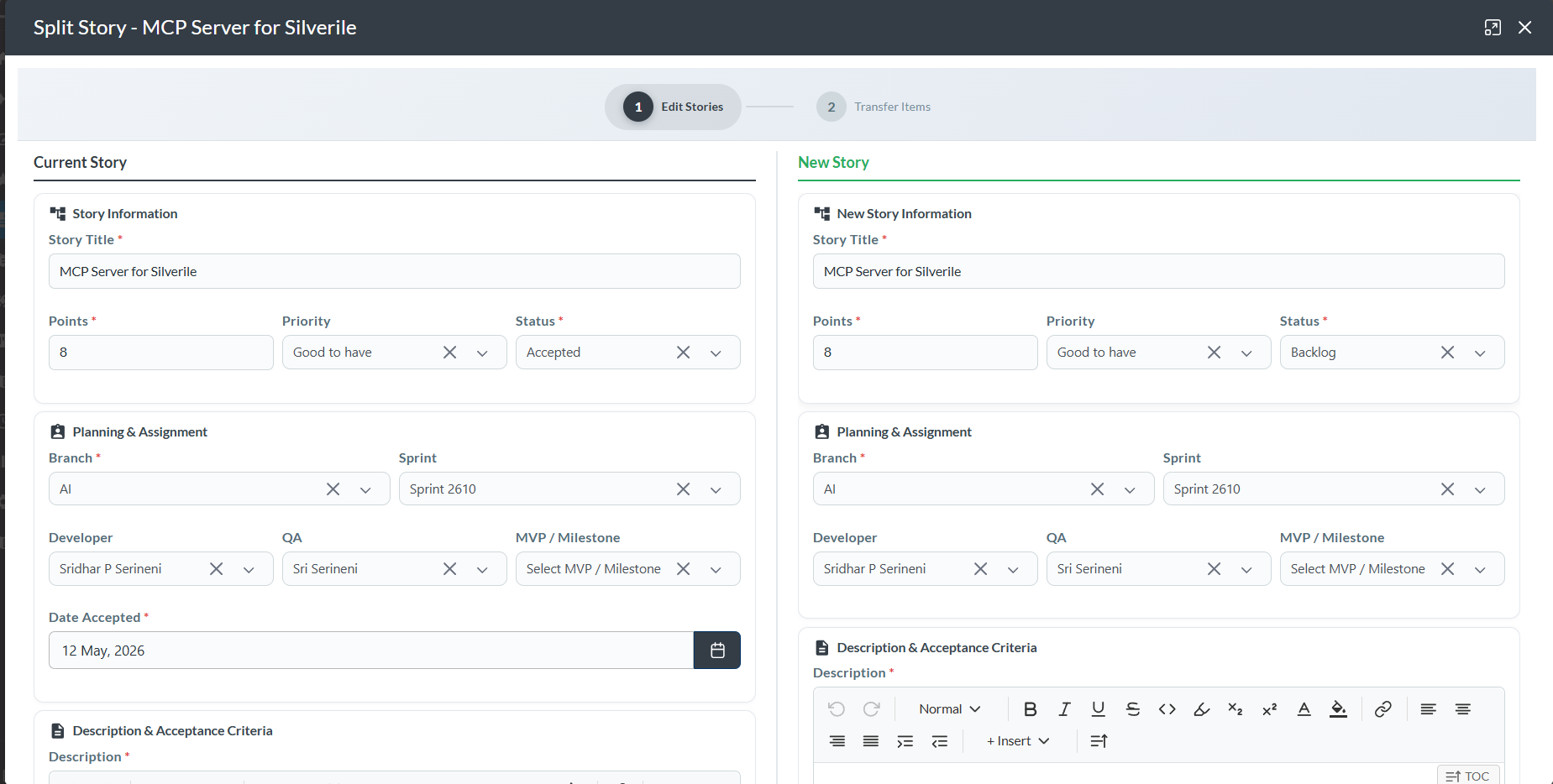Screen dimensions: 1553x784
Task: Click the TOC button
Action: coord(1468,776)
